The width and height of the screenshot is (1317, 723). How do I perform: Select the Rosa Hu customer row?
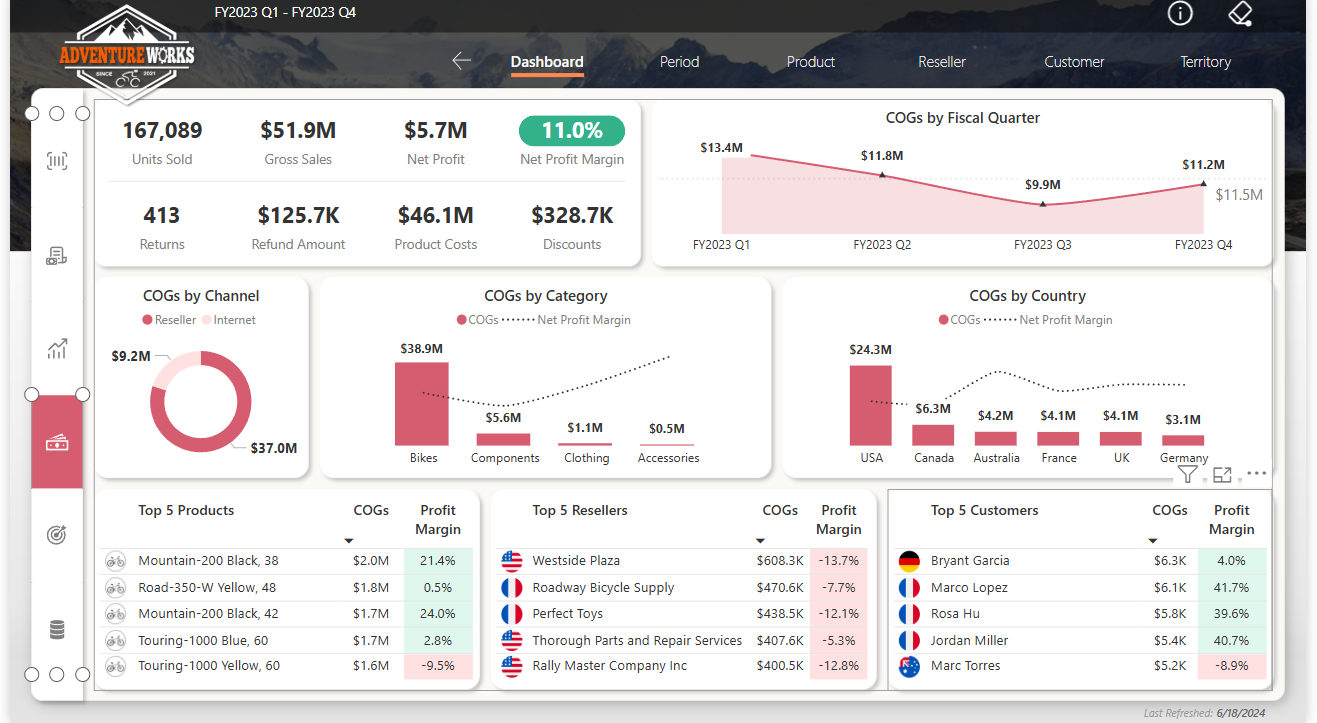pos(1080,614)
